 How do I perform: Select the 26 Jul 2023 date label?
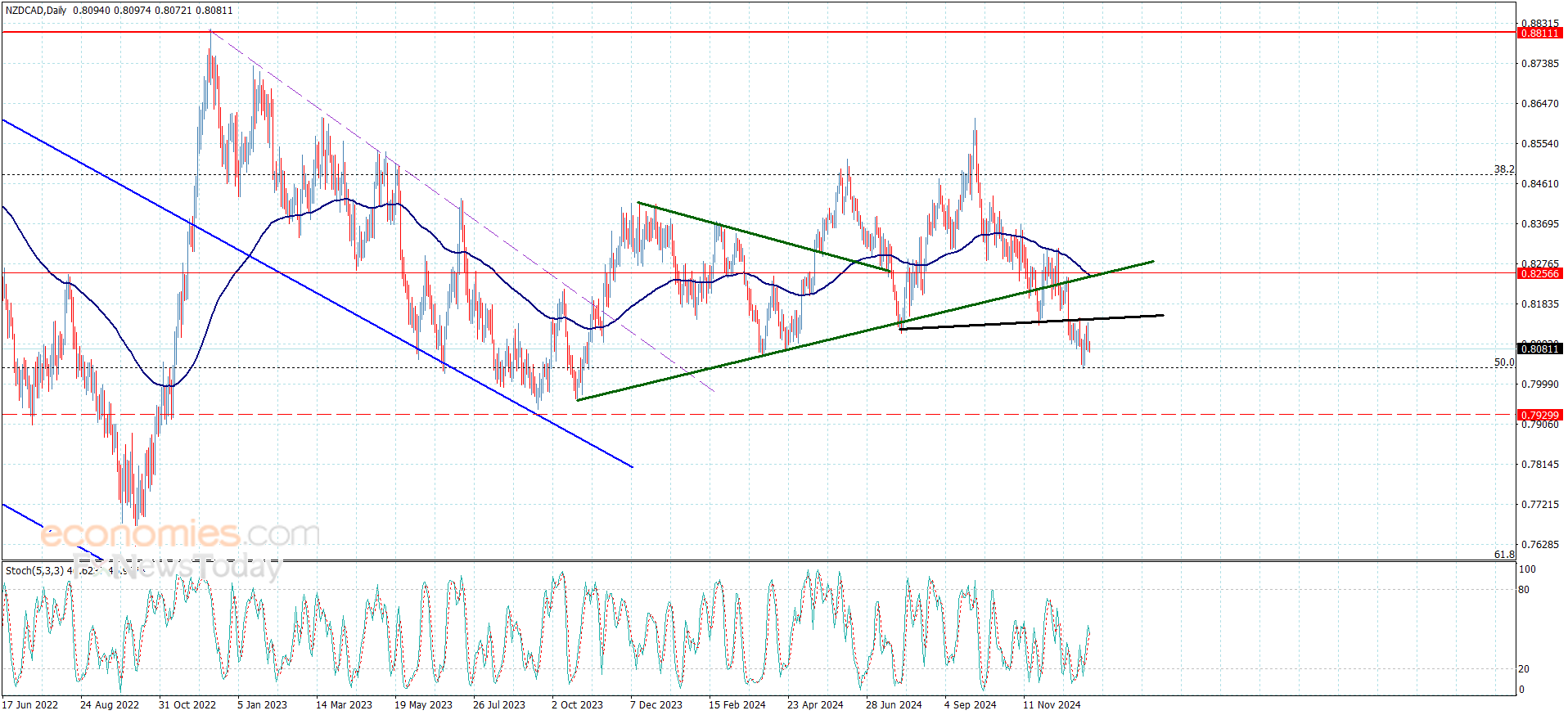tap(499, 704)
